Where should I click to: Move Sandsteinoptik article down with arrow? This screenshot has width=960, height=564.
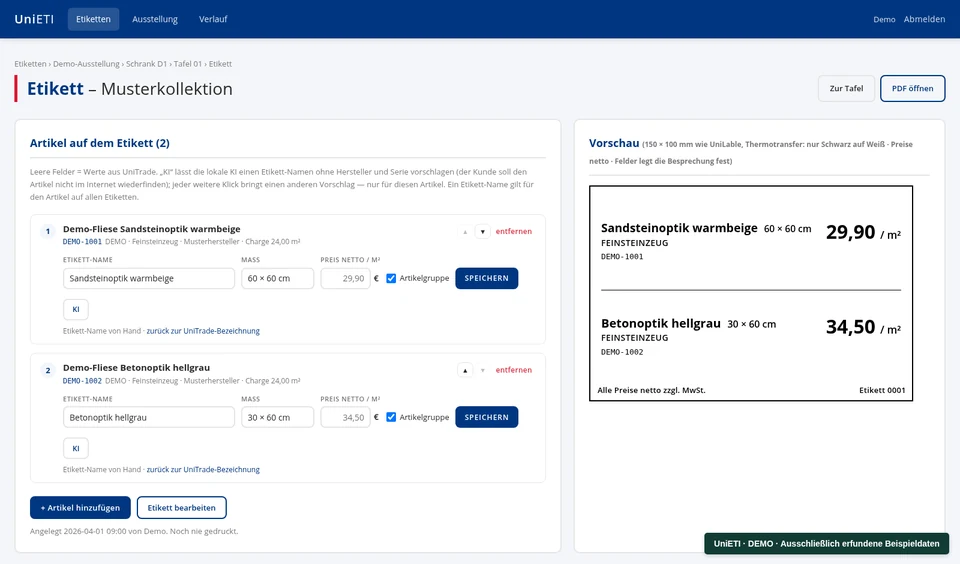pos(482,231)
